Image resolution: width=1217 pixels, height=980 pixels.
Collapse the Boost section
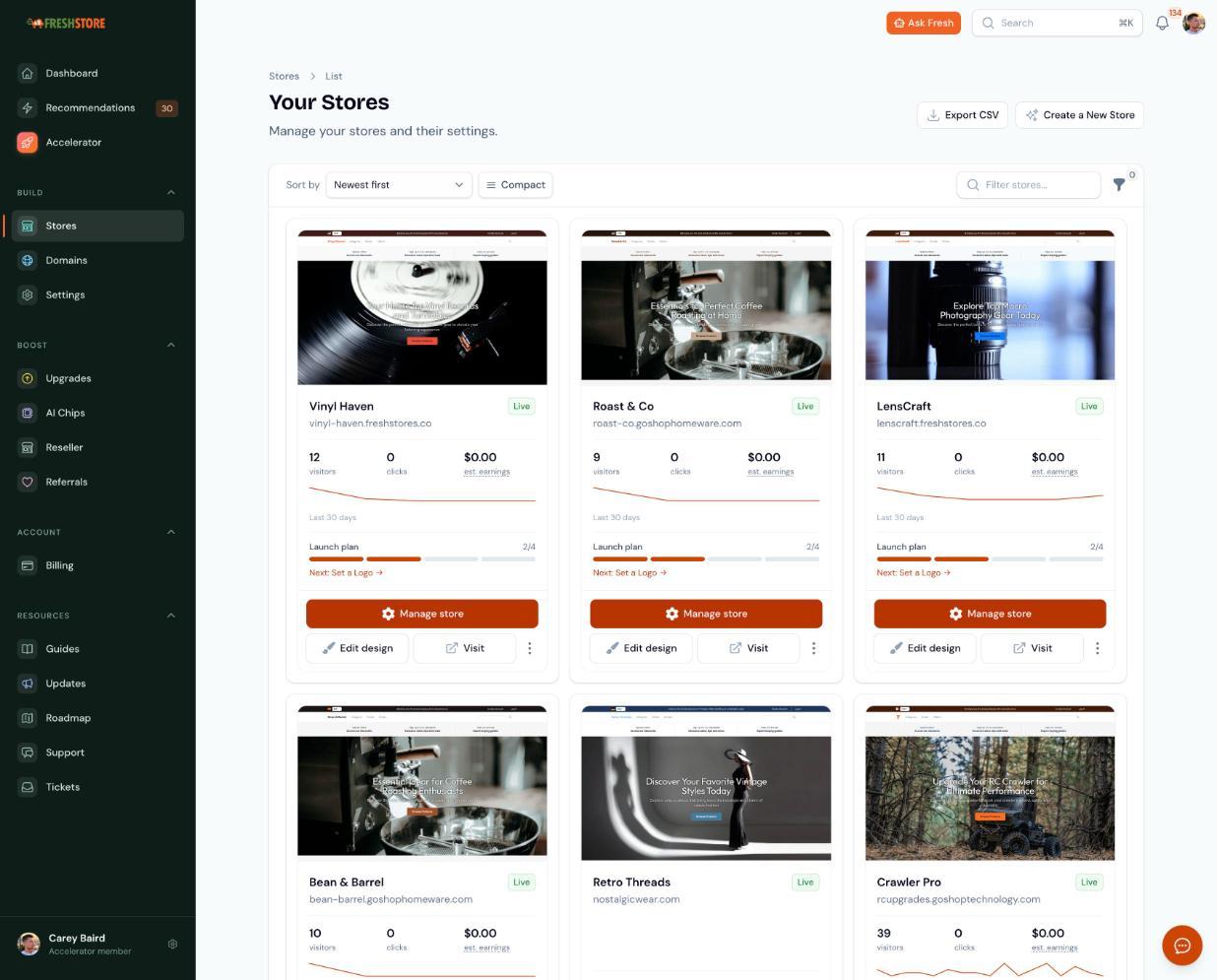[171, 345]
